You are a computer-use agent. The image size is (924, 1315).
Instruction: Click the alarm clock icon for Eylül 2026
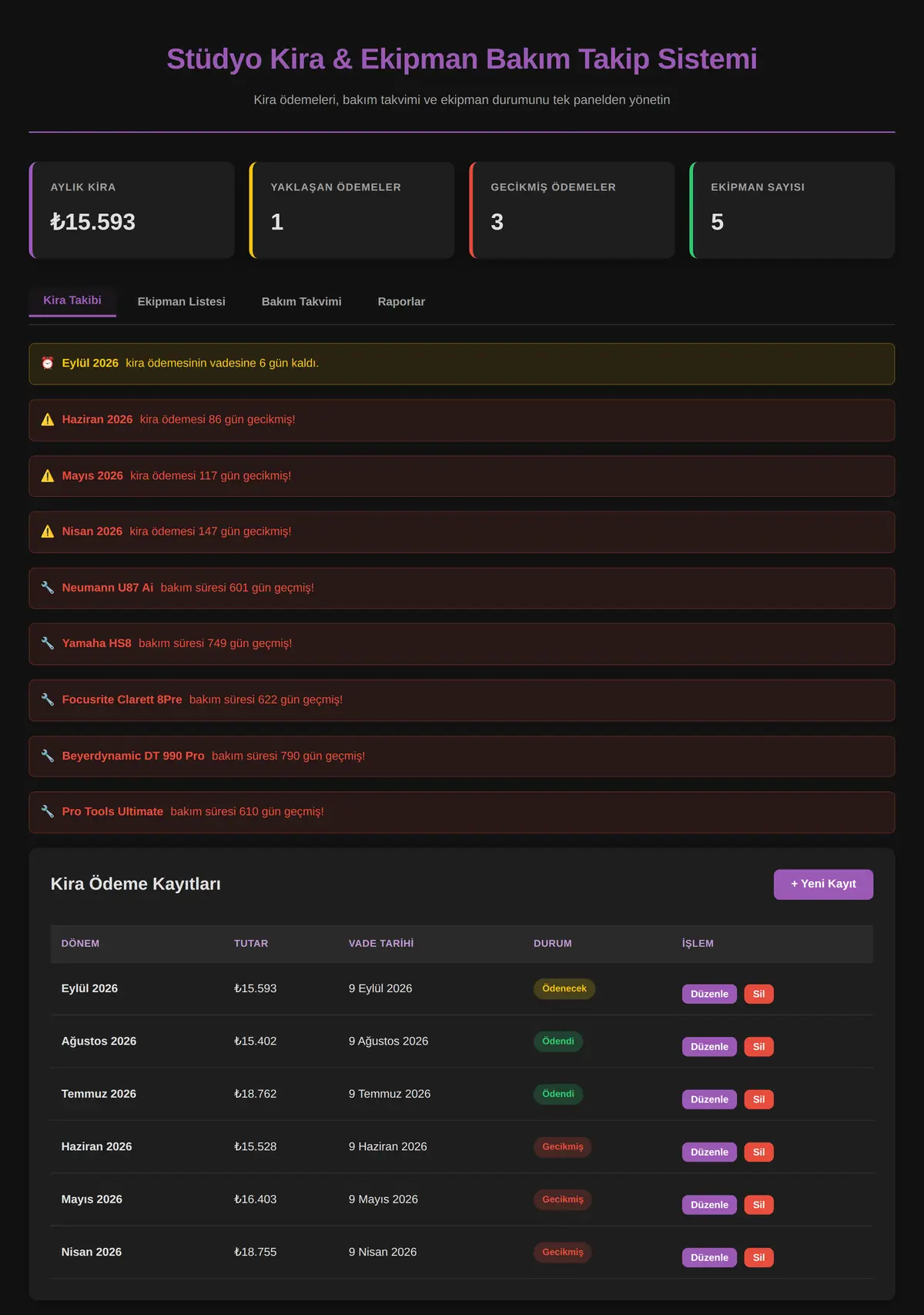click(x=48, y=363)
